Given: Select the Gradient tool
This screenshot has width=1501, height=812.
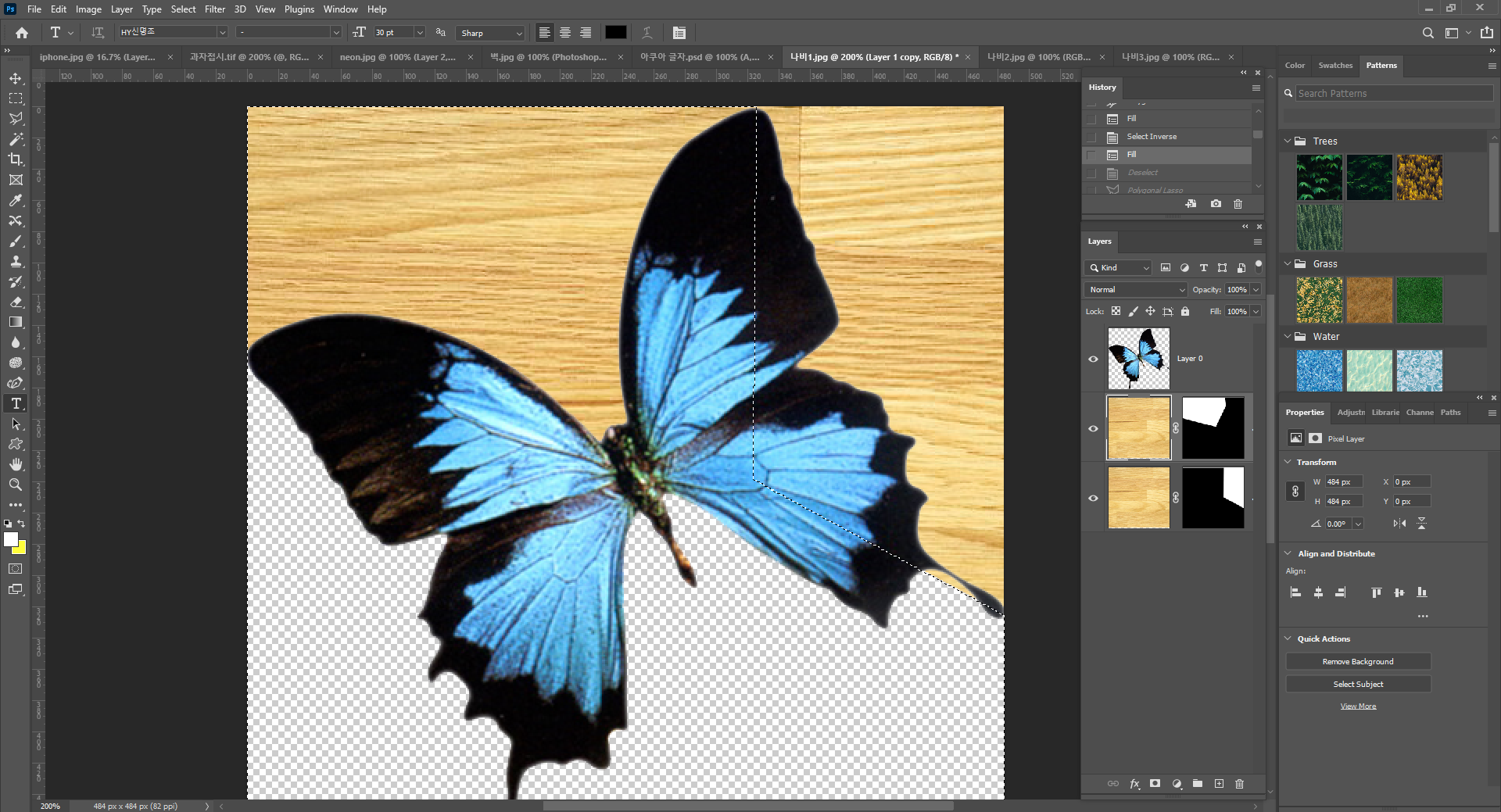Looking at the screenshot, I should coord(16,322).
